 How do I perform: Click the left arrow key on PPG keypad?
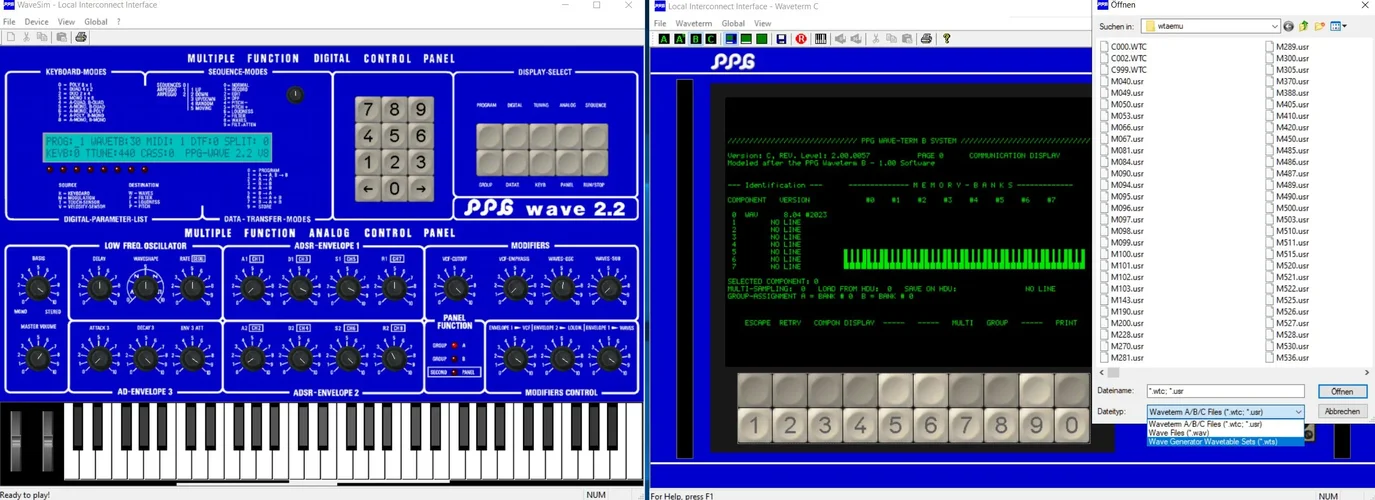(x=368, y=188)
